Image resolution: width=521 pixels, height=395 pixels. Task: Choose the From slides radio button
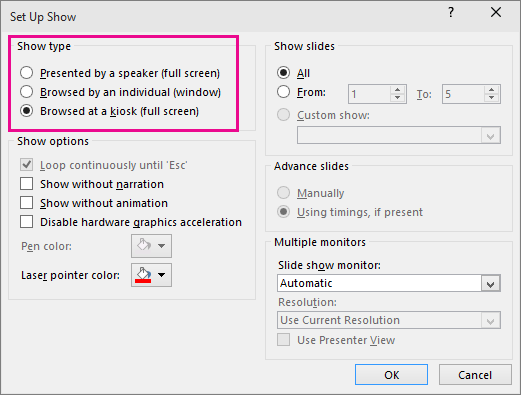pos(283,92)
